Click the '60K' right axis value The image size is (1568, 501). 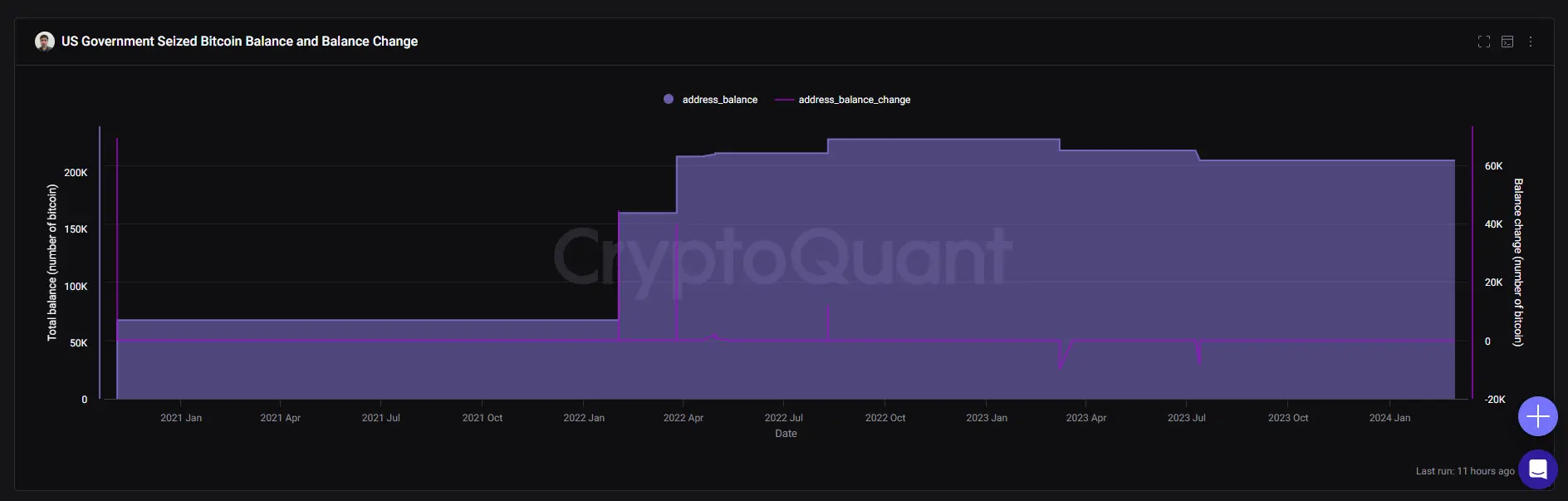(x=1493, y=166)
